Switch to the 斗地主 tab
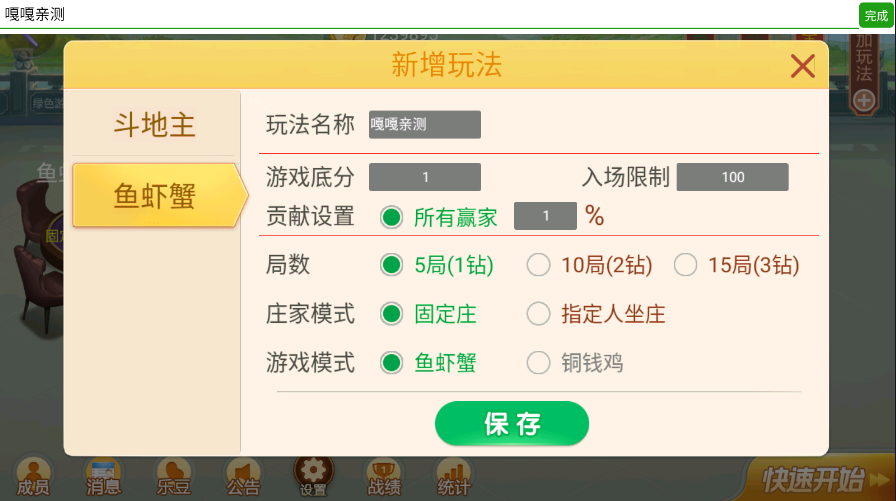896x501 pixels. pyautogui.click(x=154, y=125)
